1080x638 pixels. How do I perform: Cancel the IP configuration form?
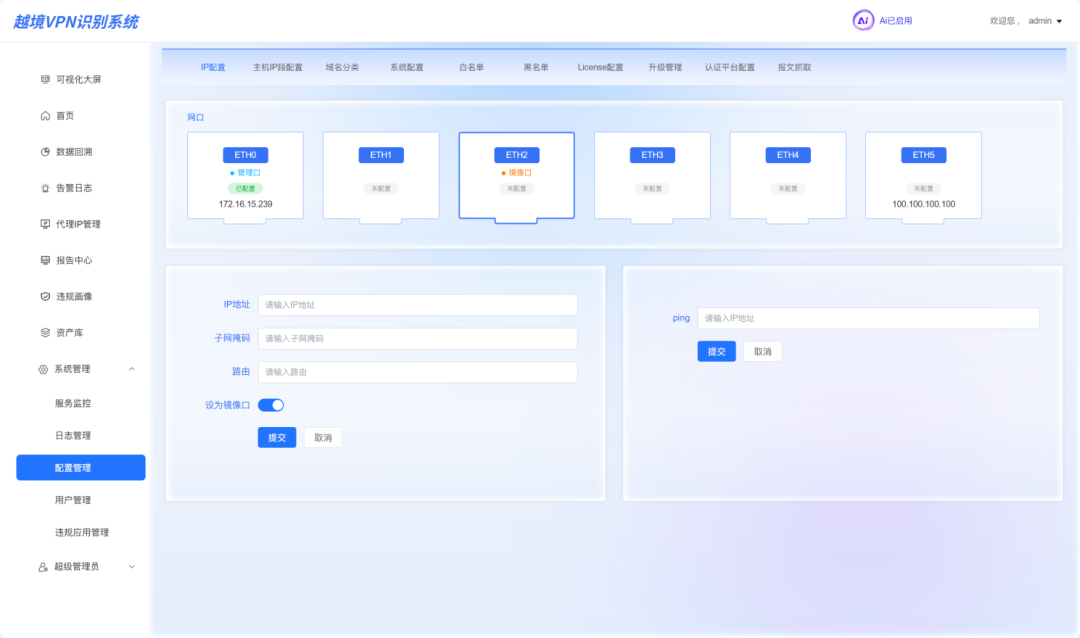pos(323,438)
